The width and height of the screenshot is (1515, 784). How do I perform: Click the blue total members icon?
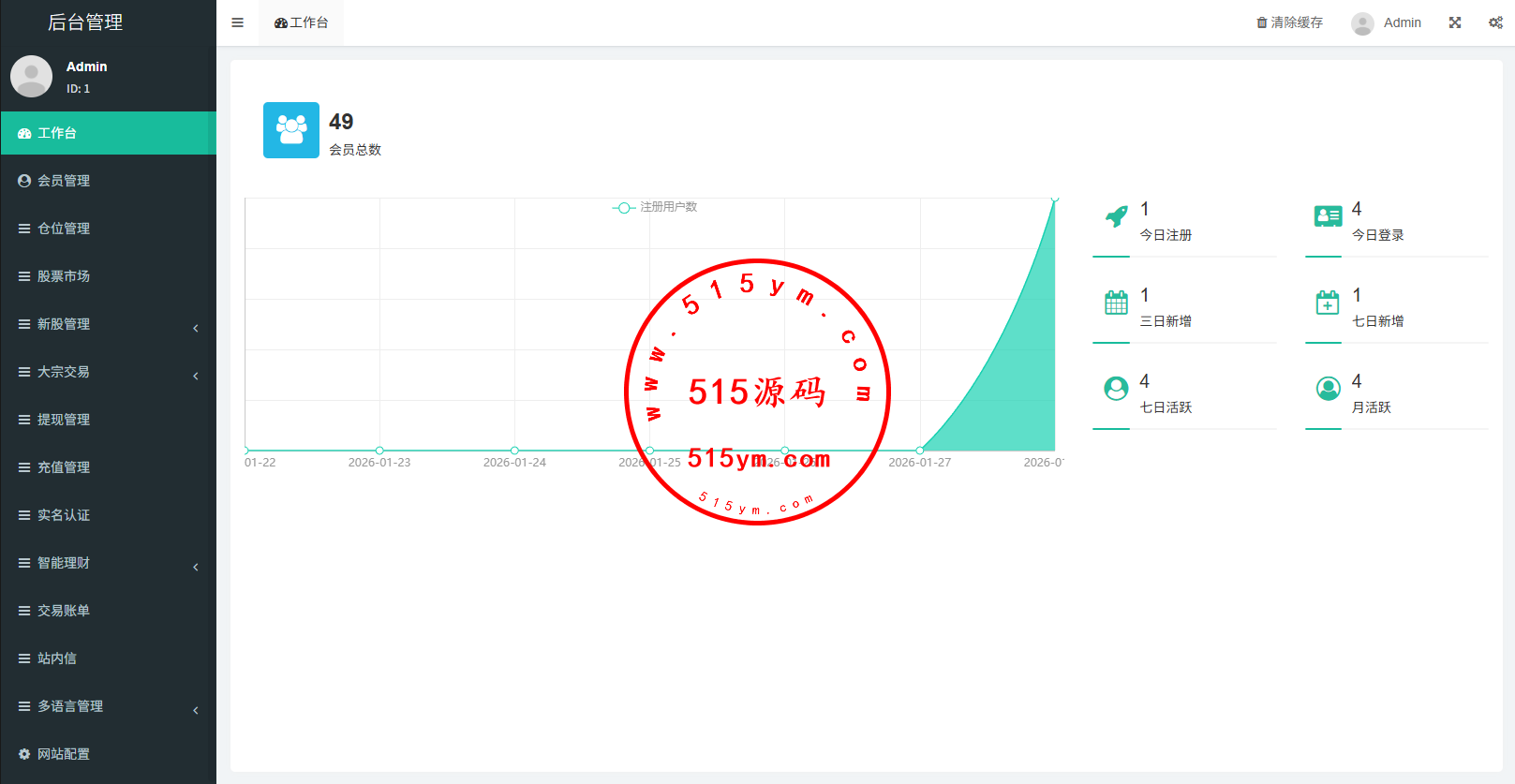(x=291, y=130)
